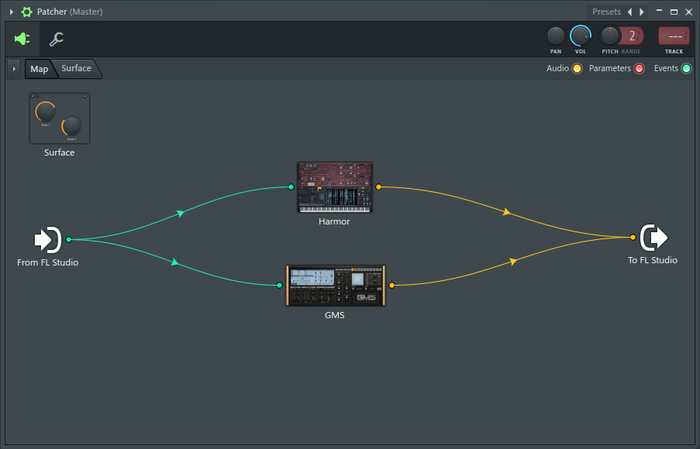Maximize the Patcher window
The width and height of the screenshot is (700, 449).
tap(674, 12)
